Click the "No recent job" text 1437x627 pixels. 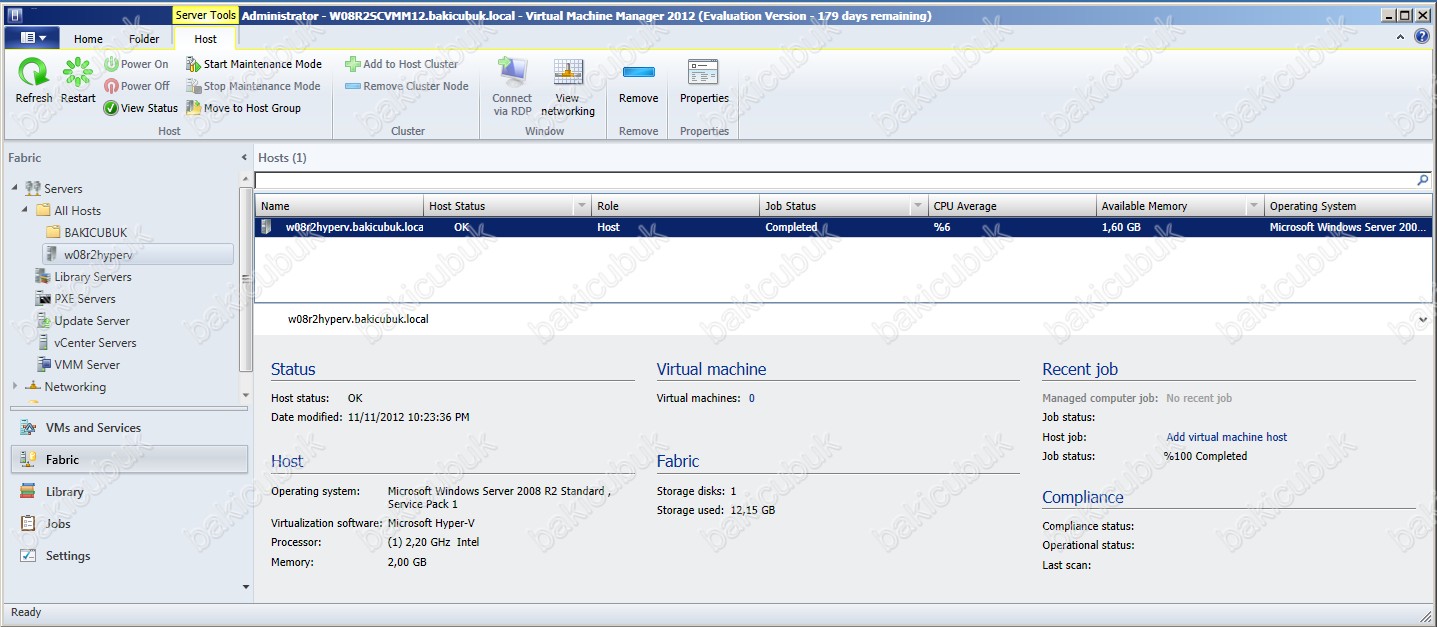[1199, 398]
